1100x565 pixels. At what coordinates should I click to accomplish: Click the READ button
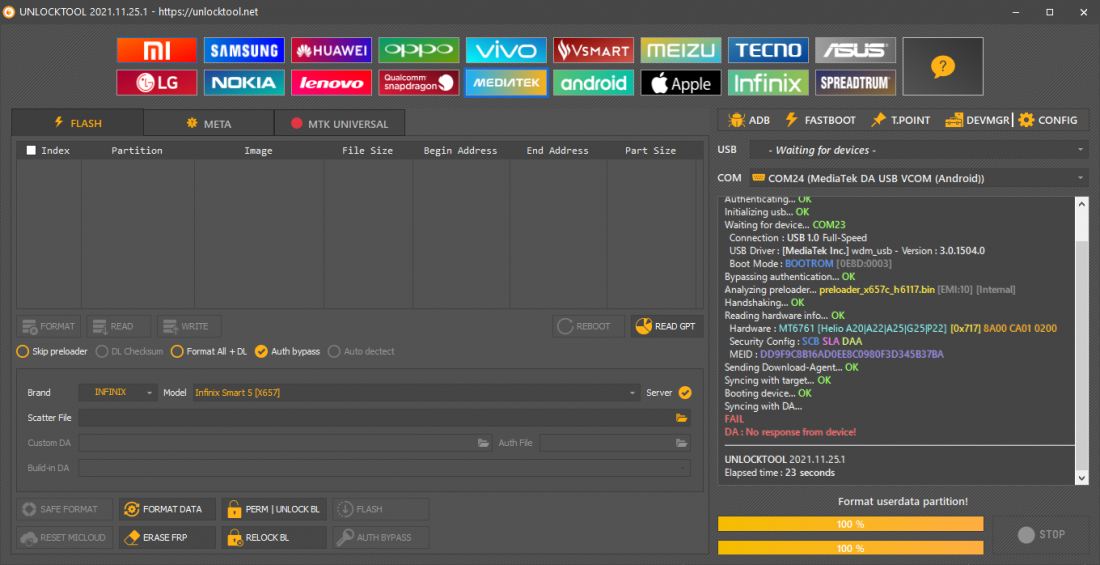[x=119, y=326]
